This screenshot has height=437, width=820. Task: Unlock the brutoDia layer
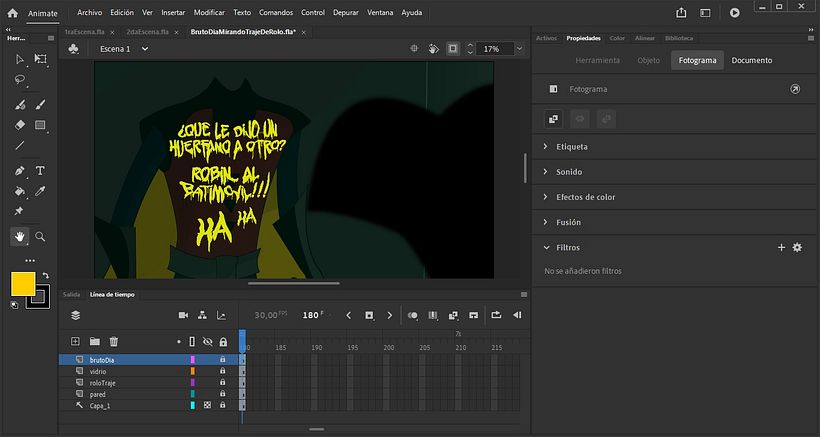tap(223, 360)
